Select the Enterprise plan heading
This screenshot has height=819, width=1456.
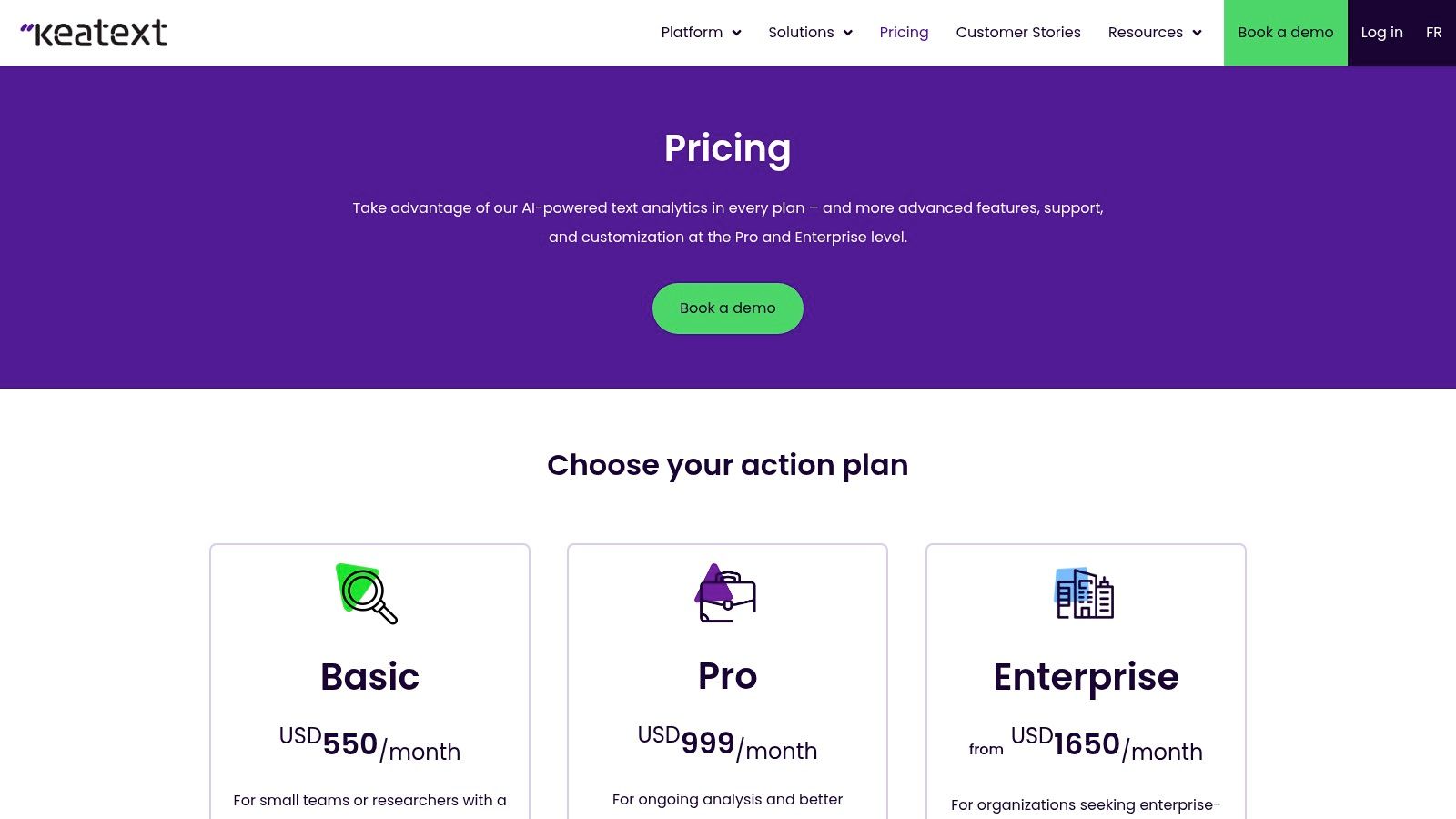pyautogui.click(x=1086, y=677)
